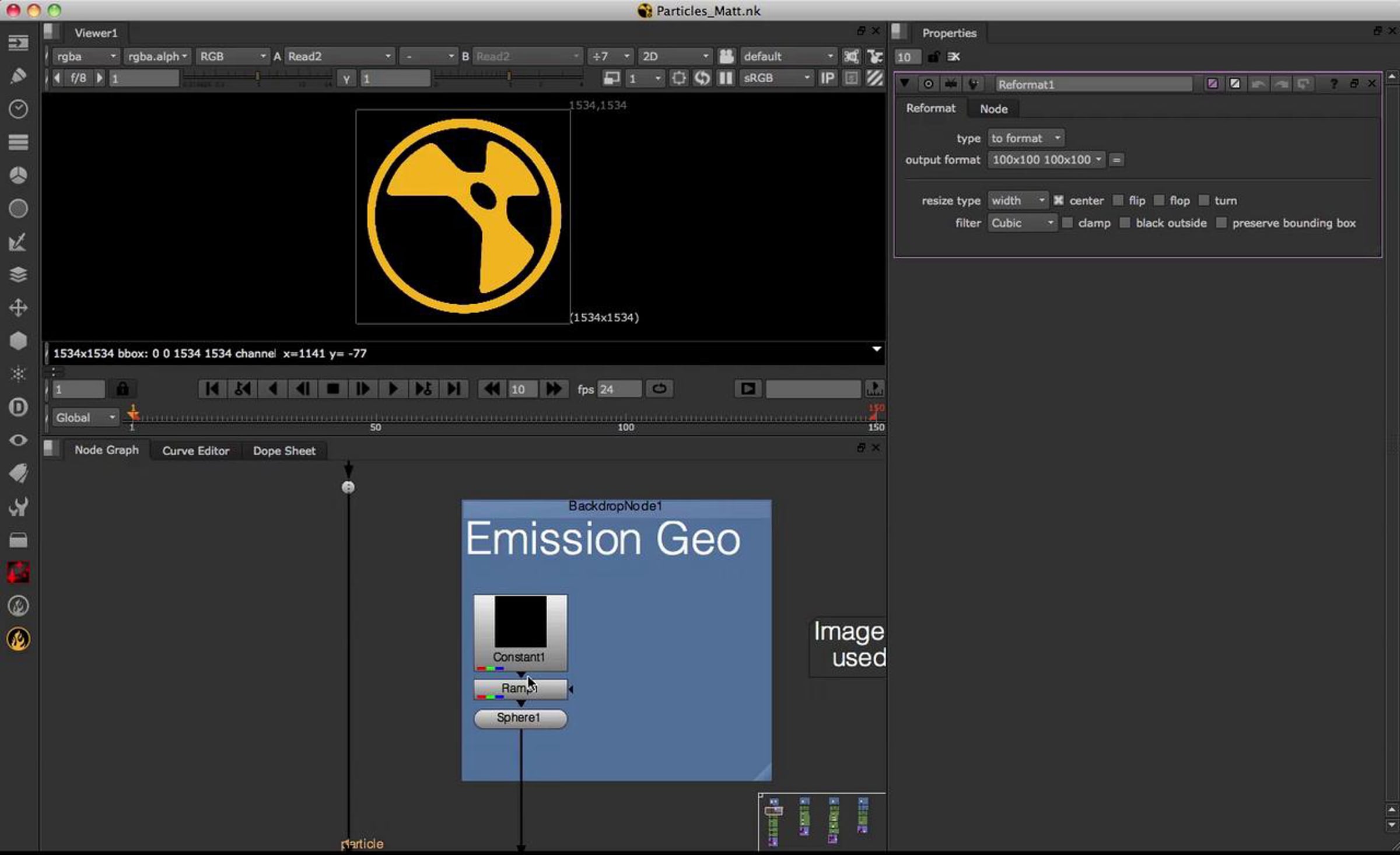Open the filter Cubic dropdown
Viewport: 1400px width, 855px height.
click(1022, 223)
